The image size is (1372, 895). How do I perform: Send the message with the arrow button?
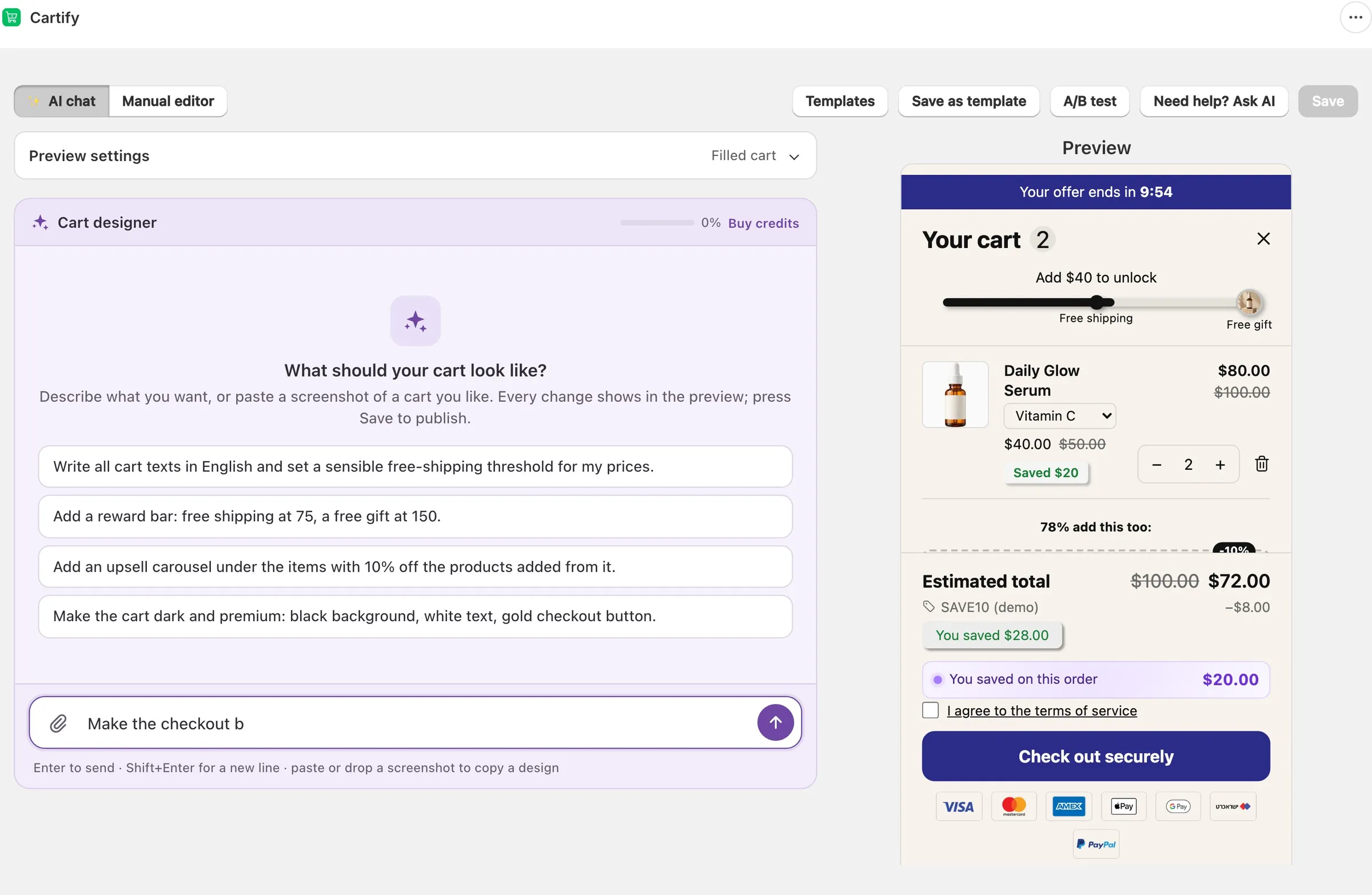click(775, 722)
